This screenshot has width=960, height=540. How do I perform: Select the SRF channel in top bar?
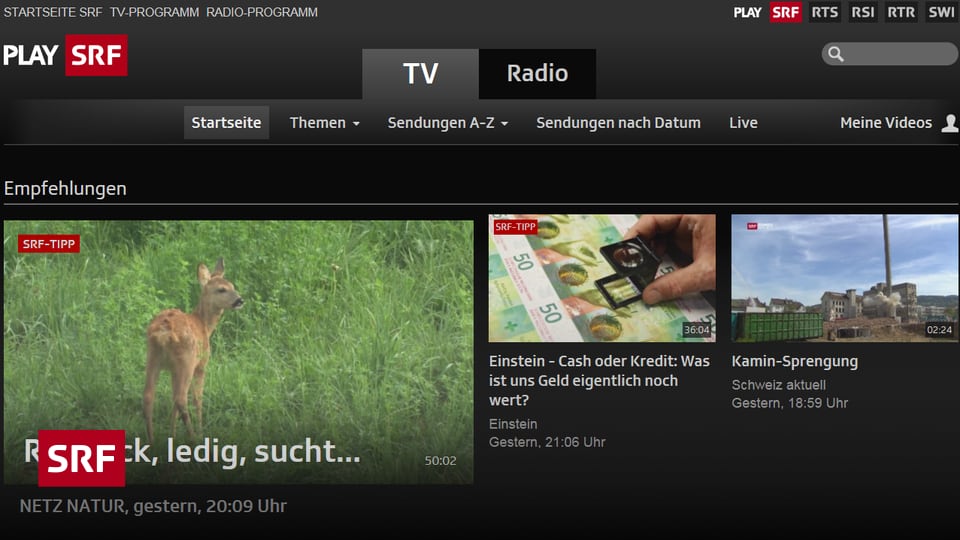pyautogui.click(x=786, y=12)
